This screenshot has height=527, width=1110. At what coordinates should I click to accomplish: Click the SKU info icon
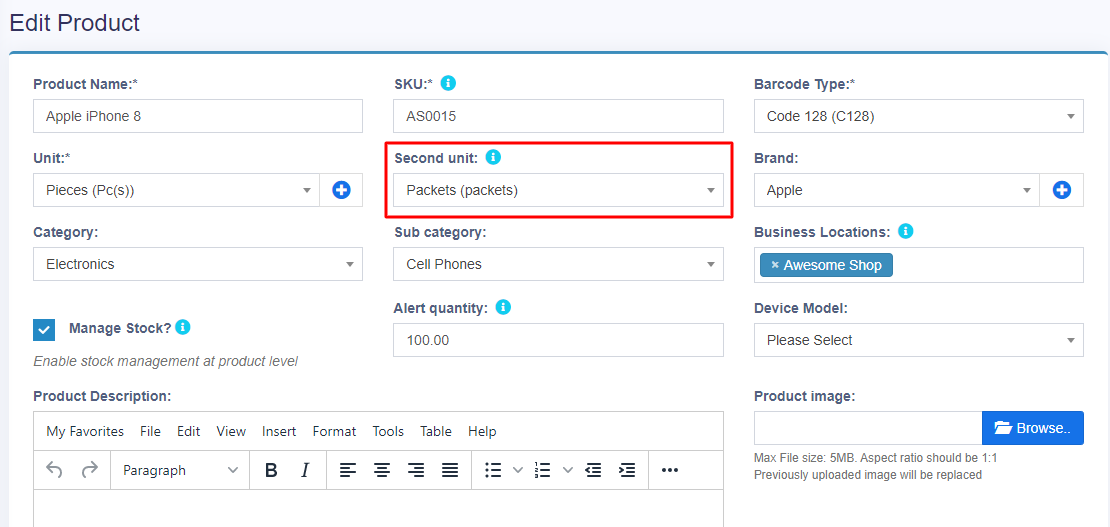448,83
